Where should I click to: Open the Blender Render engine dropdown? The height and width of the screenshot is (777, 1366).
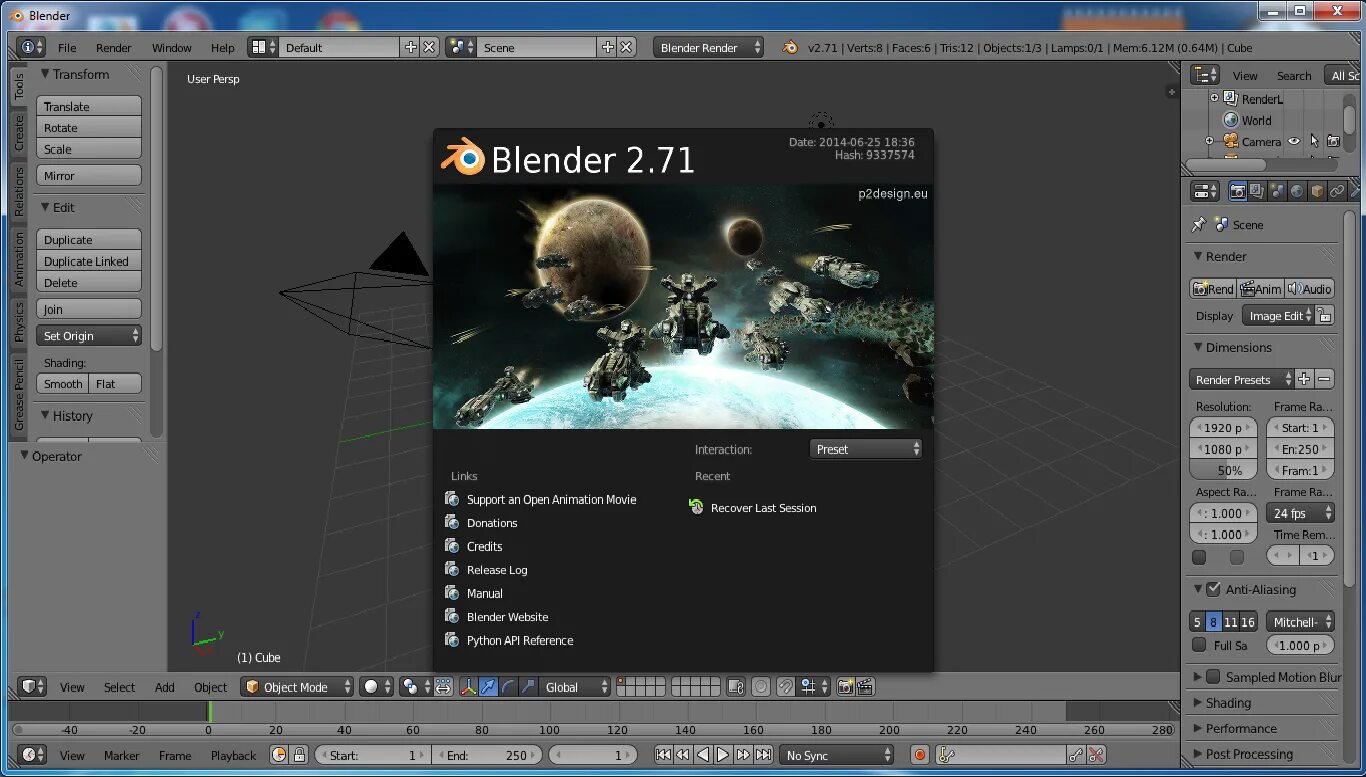[x=709, y=47]
